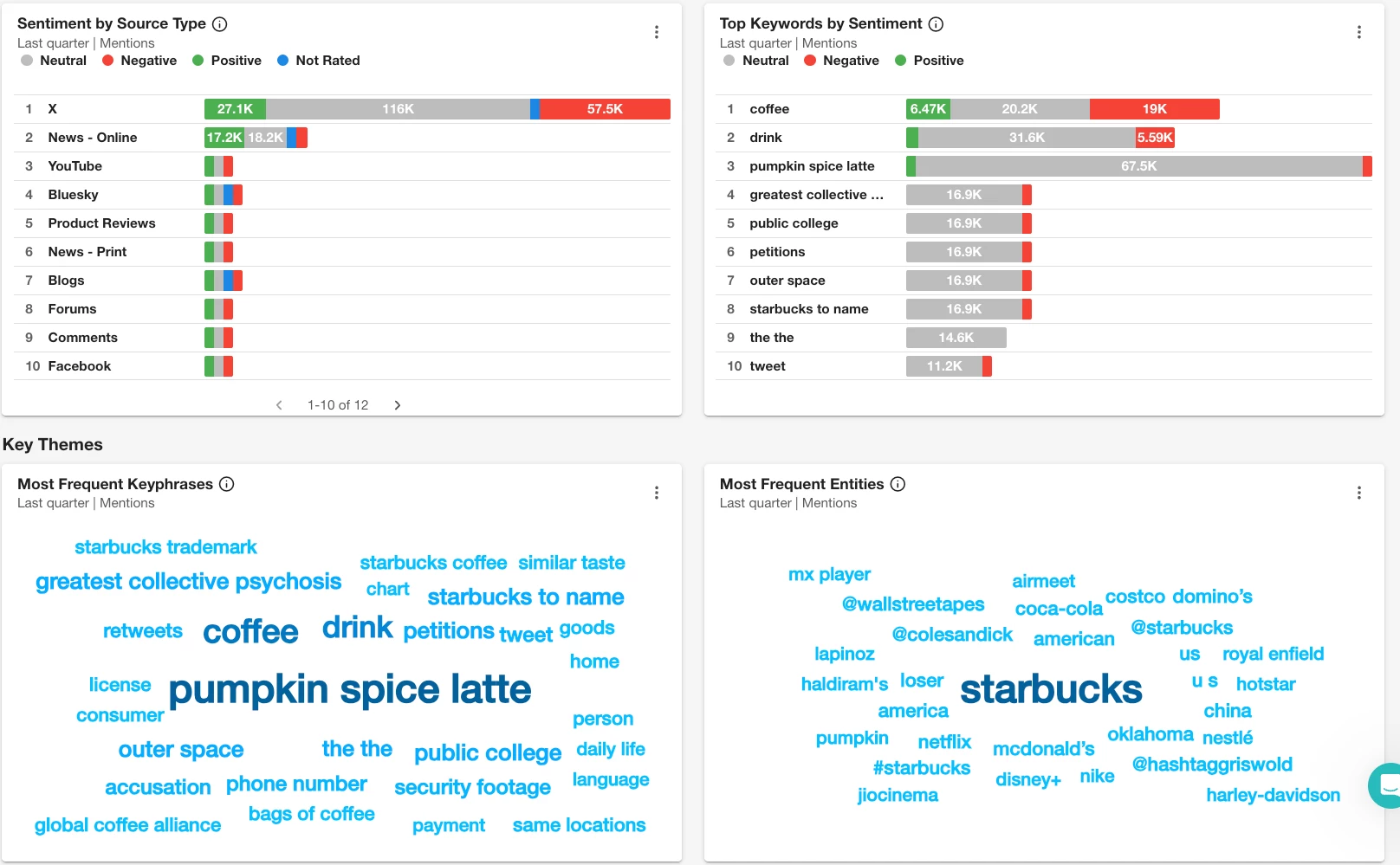This screenshot has height=865, width=1400.
Task: Select the public college keyword row label
Action: click(x=794, y=223)
